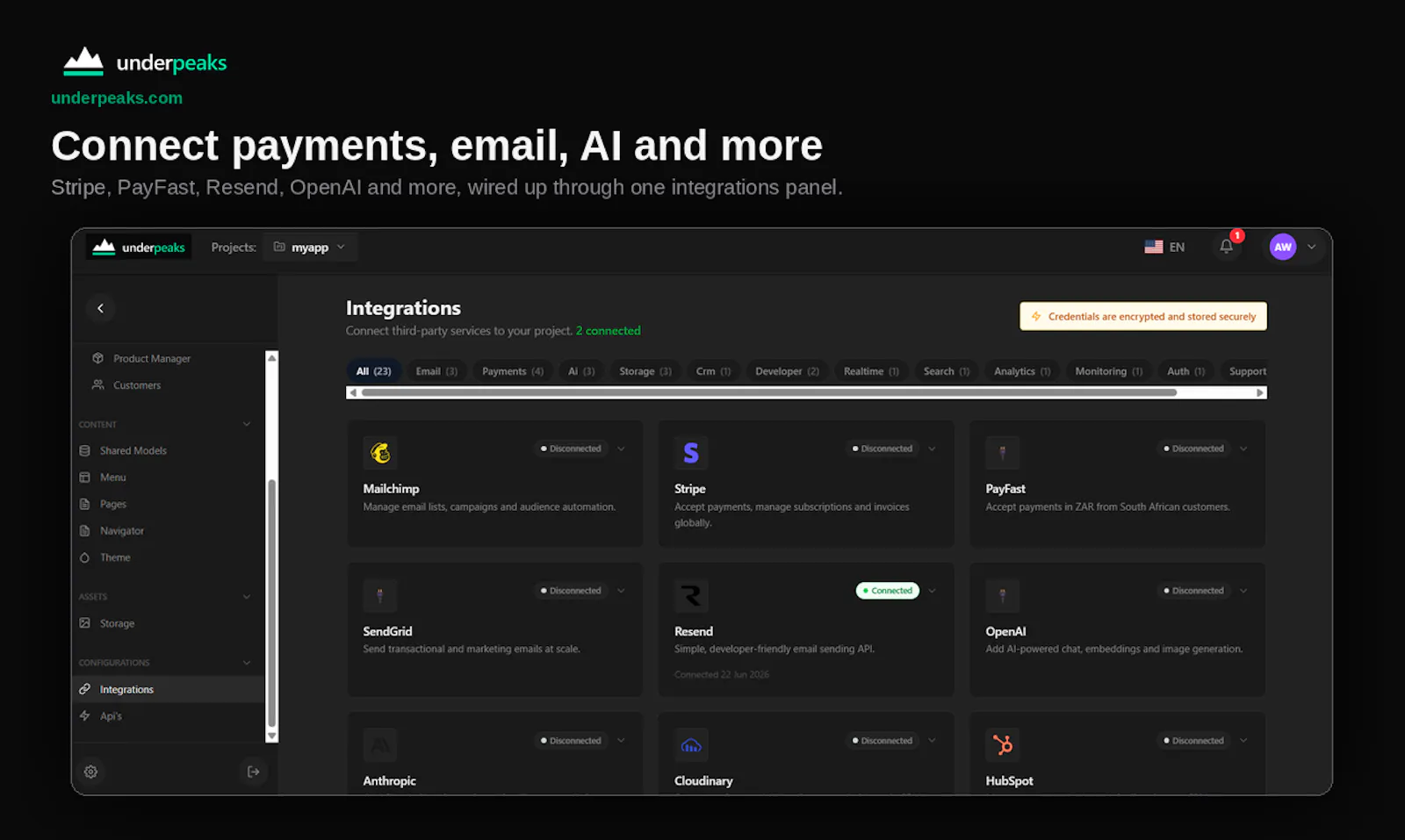1405x840 pixels.
Task: Click the US flag language icon
Action: (1154, 247)
